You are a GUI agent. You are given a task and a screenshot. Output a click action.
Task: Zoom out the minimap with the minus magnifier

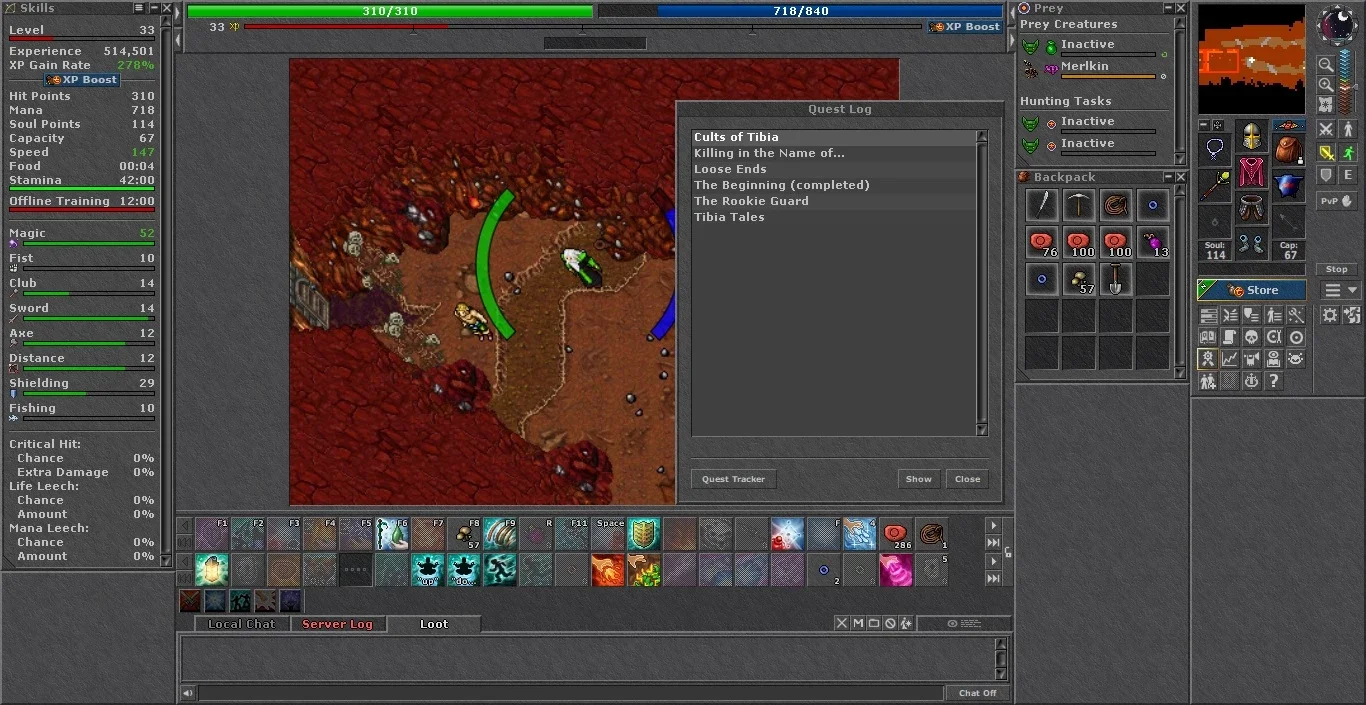pyautogui.click(x=1326, y=66)
